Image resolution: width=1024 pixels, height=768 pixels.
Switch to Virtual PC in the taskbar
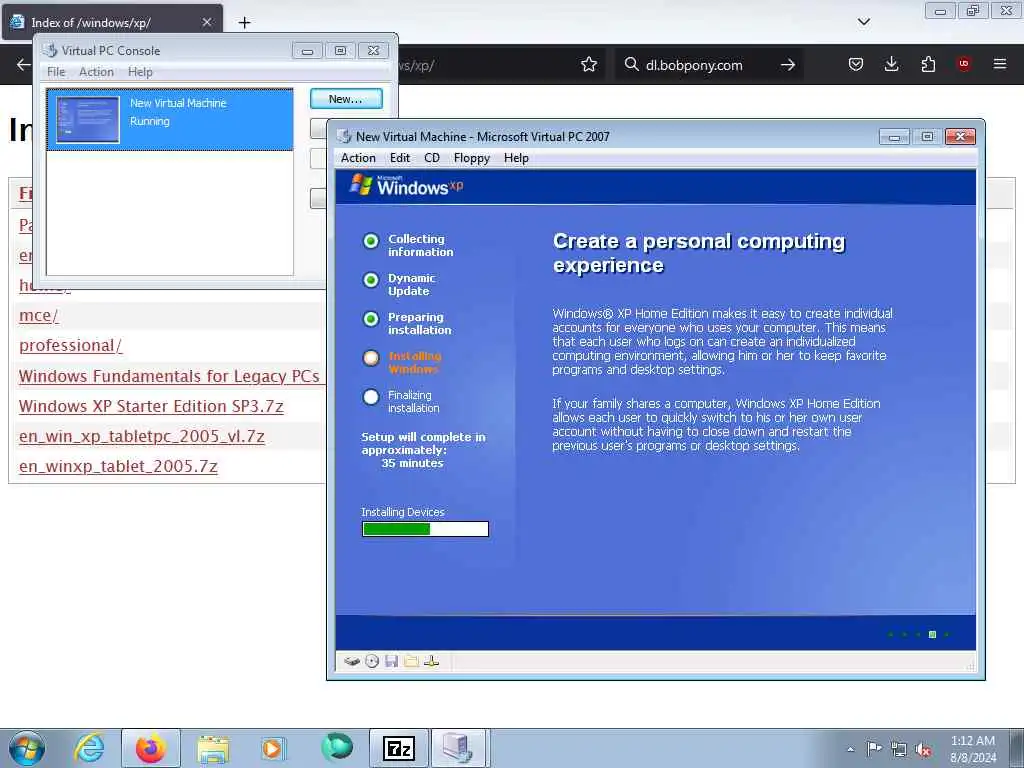[x=458, y=748]
